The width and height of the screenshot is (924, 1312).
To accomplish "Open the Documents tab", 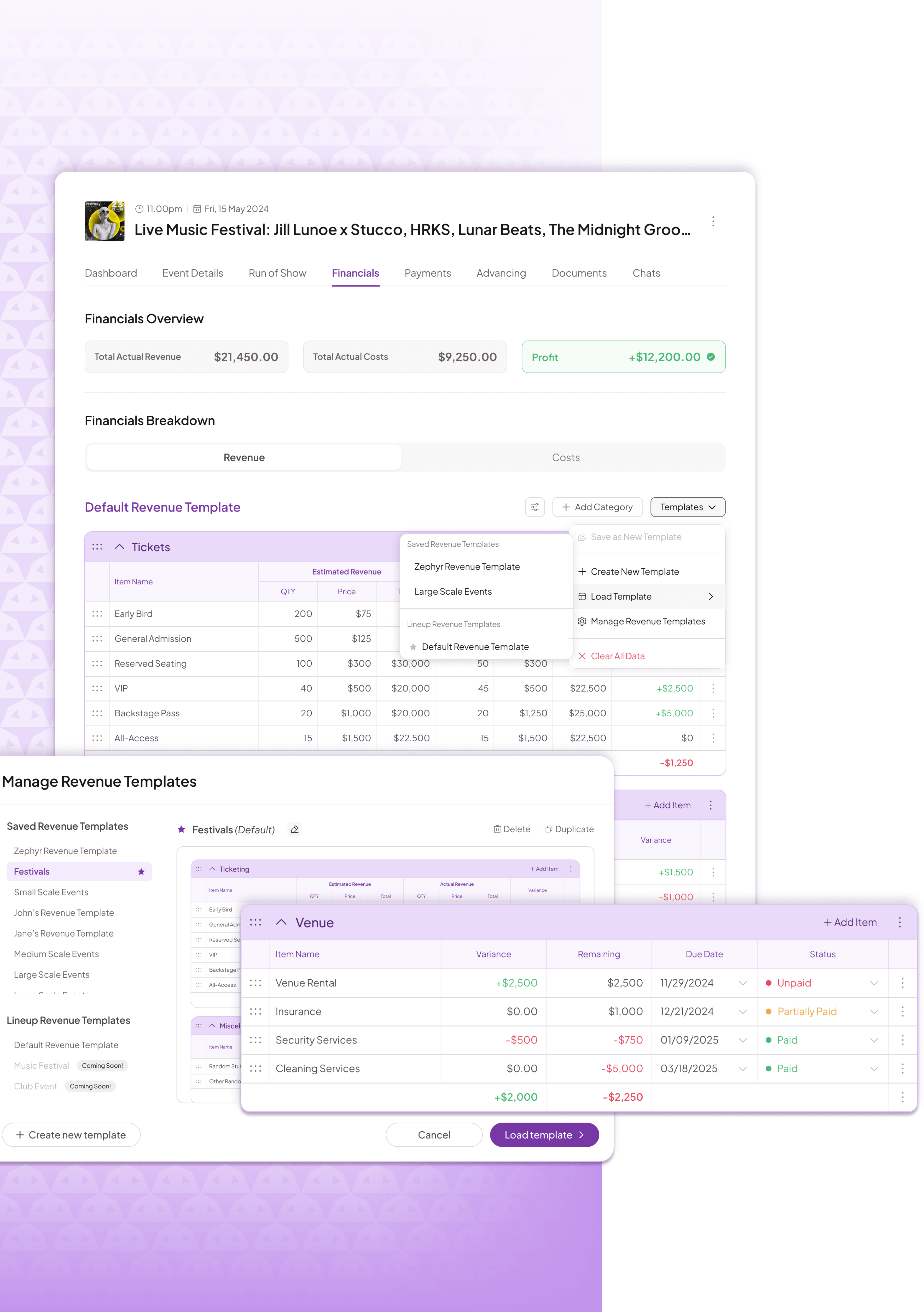I will (579, 273).
